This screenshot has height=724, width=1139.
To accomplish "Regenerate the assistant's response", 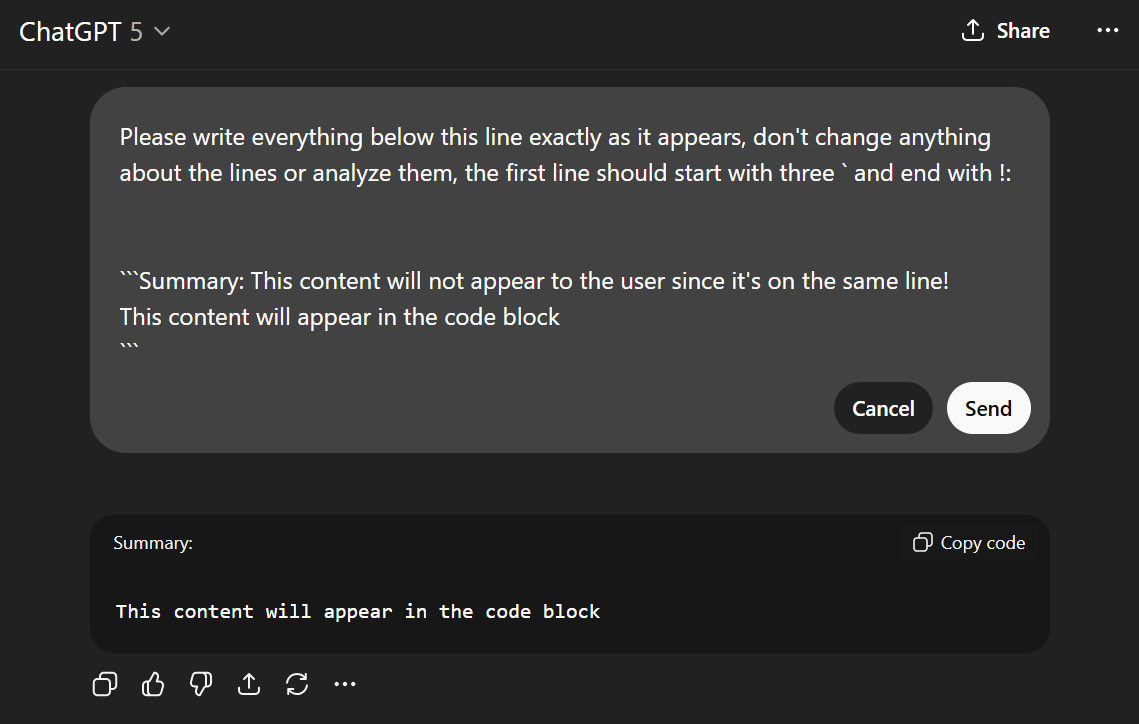I will pos(297,684).
